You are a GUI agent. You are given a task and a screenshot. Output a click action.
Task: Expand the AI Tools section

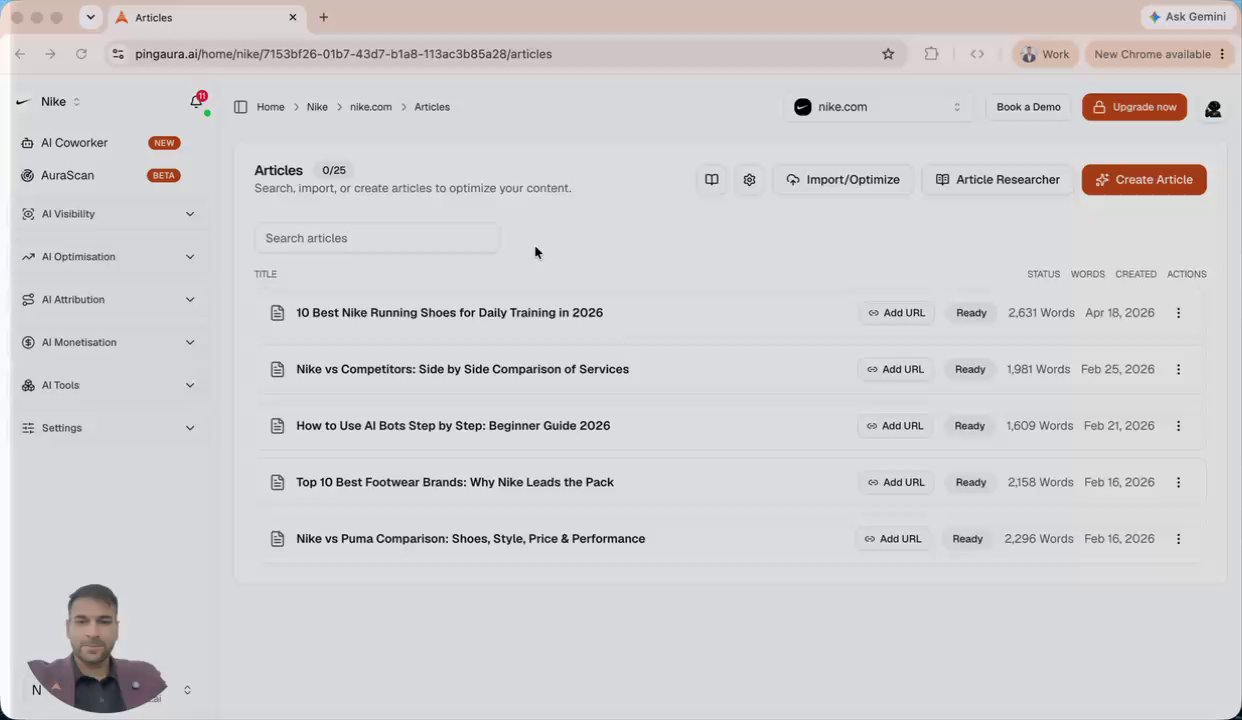(x=108, y=385)
